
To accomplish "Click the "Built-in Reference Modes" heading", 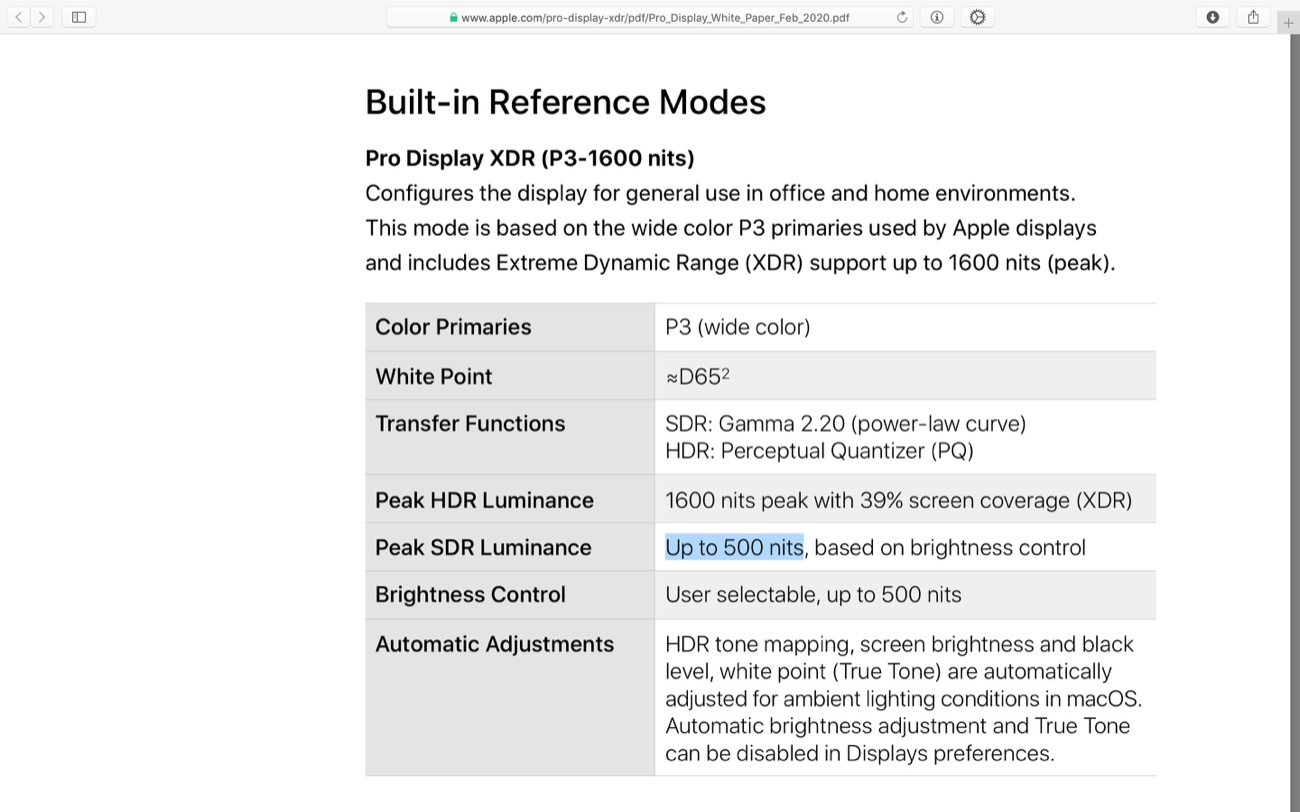I will (x=565, y=102).
